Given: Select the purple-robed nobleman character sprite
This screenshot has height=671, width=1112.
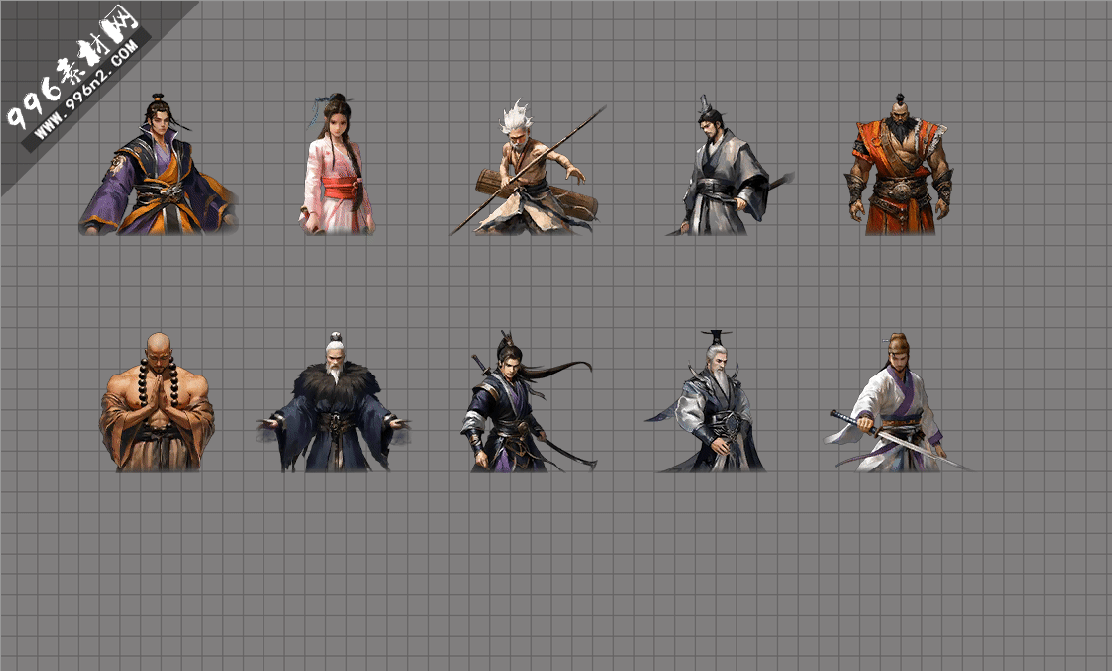Looking at the screenshot, I should (x=159, y=165).
